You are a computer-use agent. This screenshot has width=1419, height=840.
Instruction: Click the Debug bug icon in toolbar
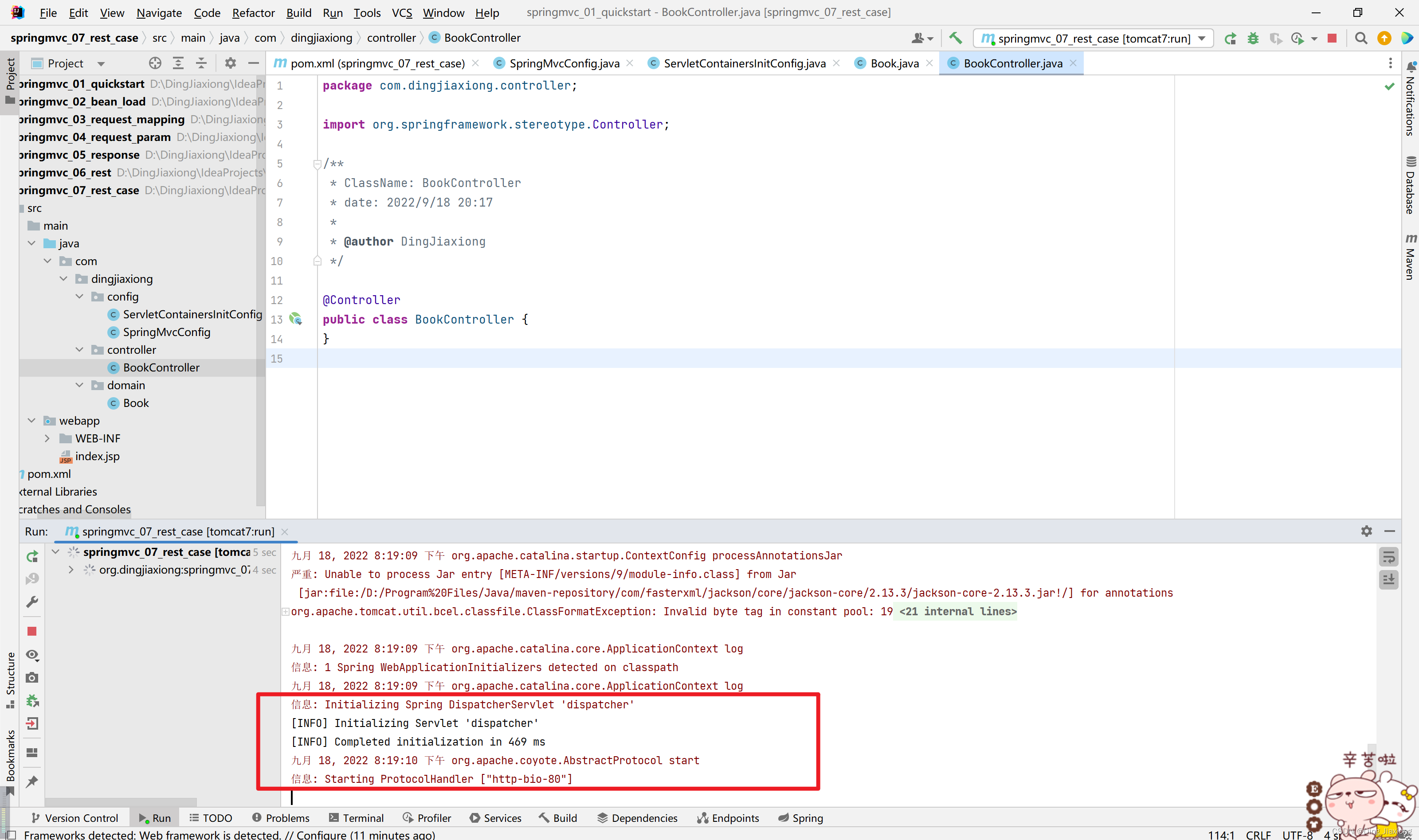[1253, 38]
